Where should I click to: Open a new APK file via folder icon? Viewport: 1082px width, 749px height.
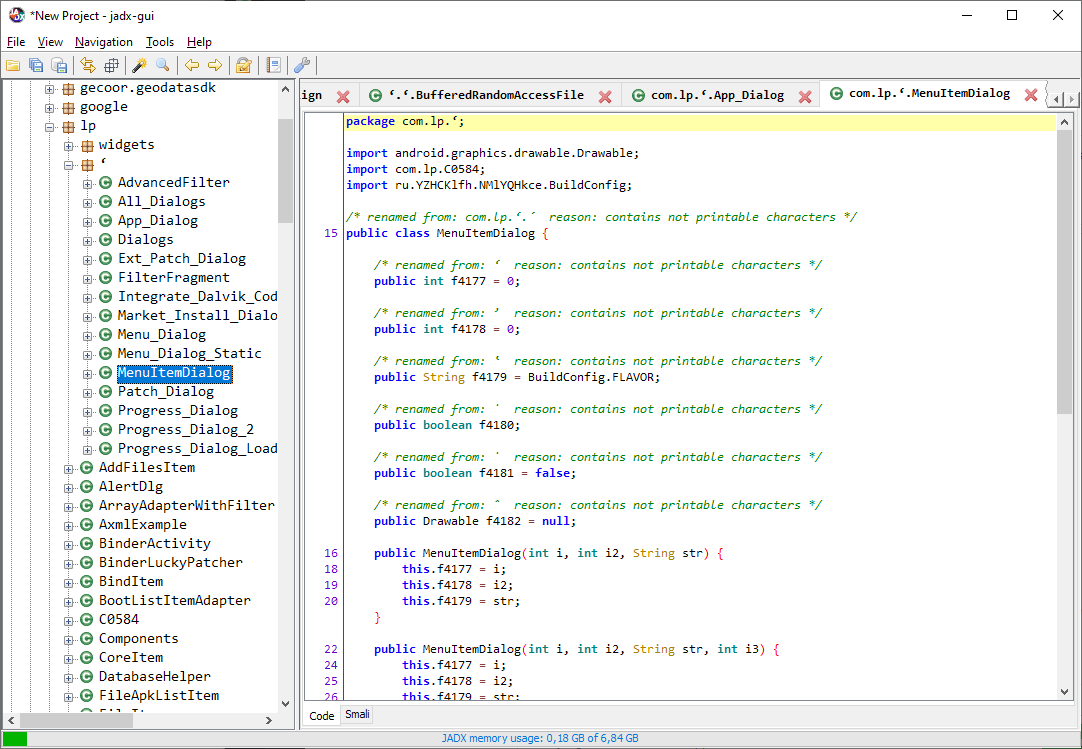point(13,65)
